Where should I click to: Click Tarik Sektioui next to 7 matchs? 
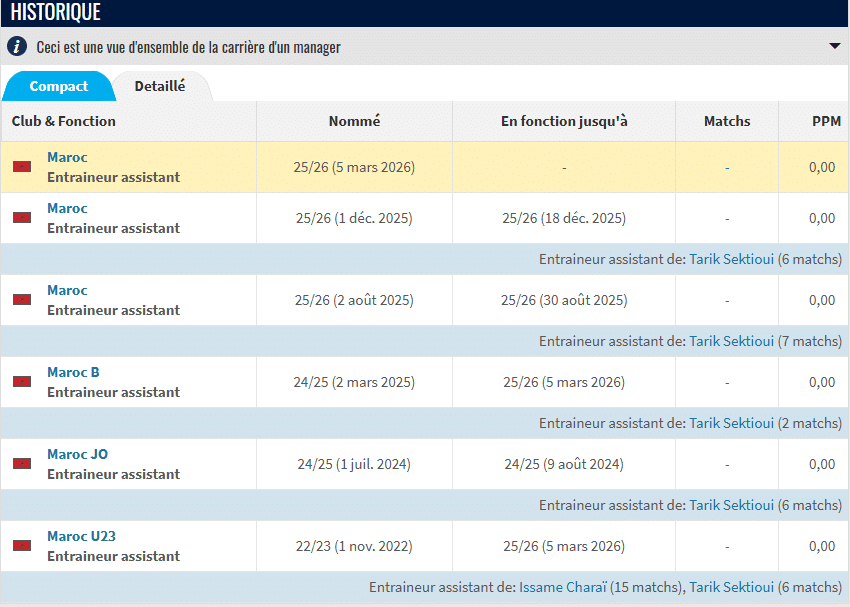click(731, 341)
